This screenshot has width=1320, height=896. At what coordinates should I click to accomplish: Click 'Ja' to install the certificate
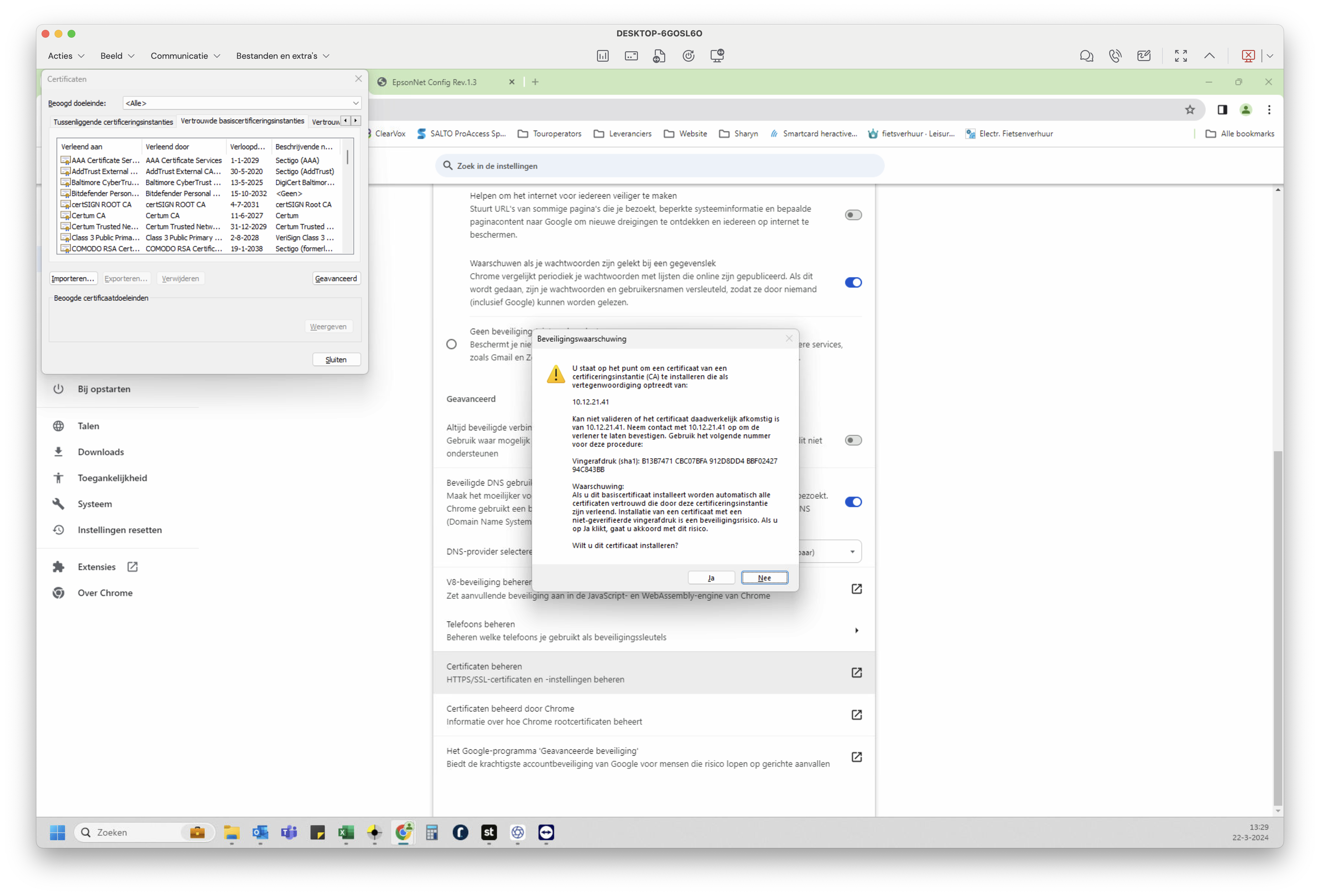(711, 578)
